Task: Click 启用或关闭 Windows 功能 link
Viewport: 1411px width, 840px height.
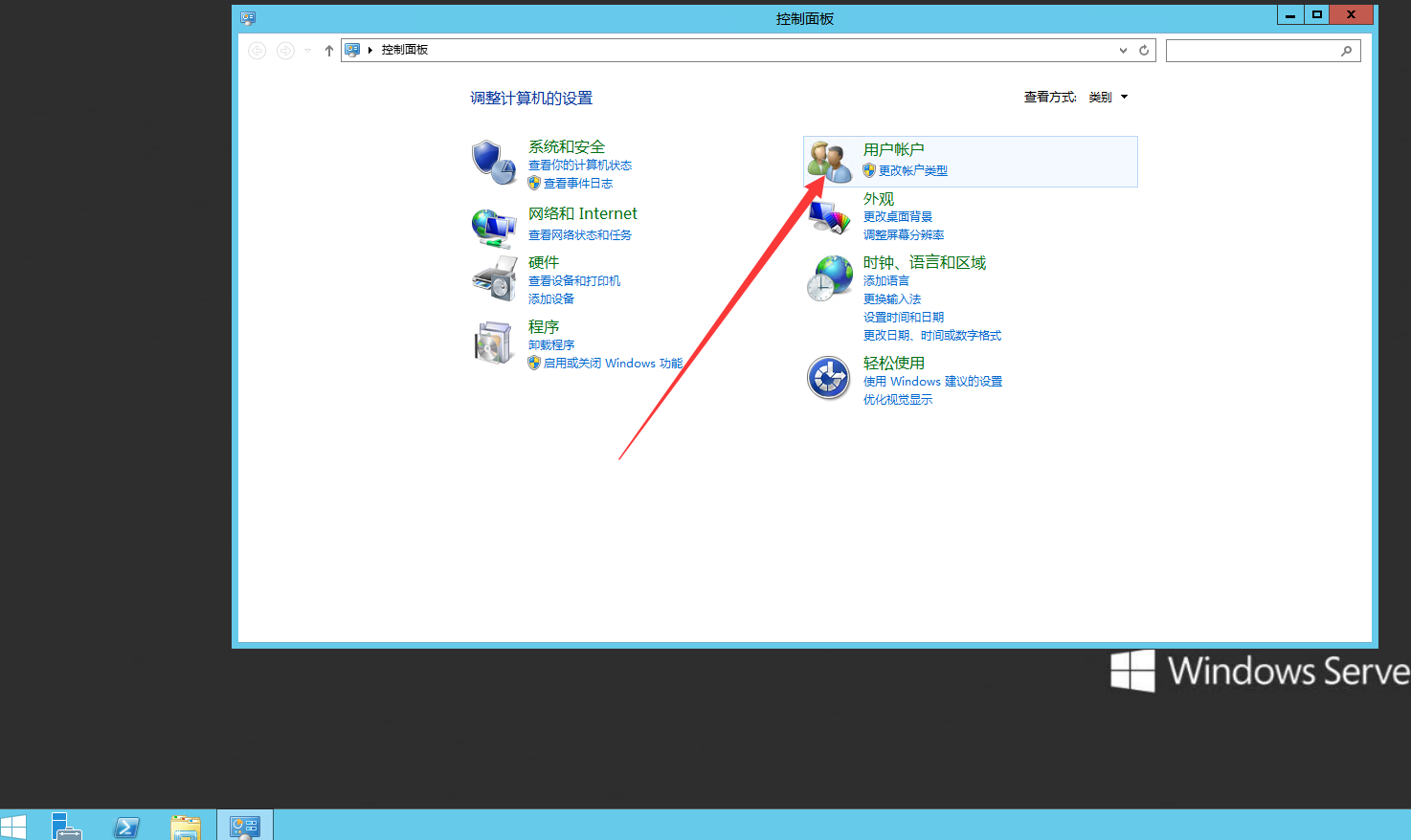Action: tap(614, 363)
